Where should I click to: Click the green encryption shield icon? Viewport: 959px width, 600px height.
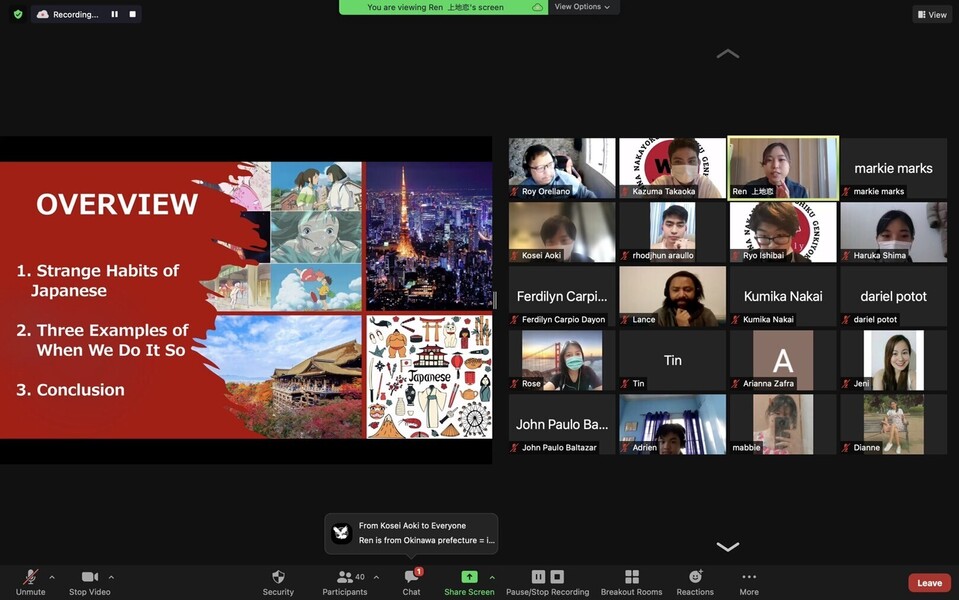pos(18,14)
